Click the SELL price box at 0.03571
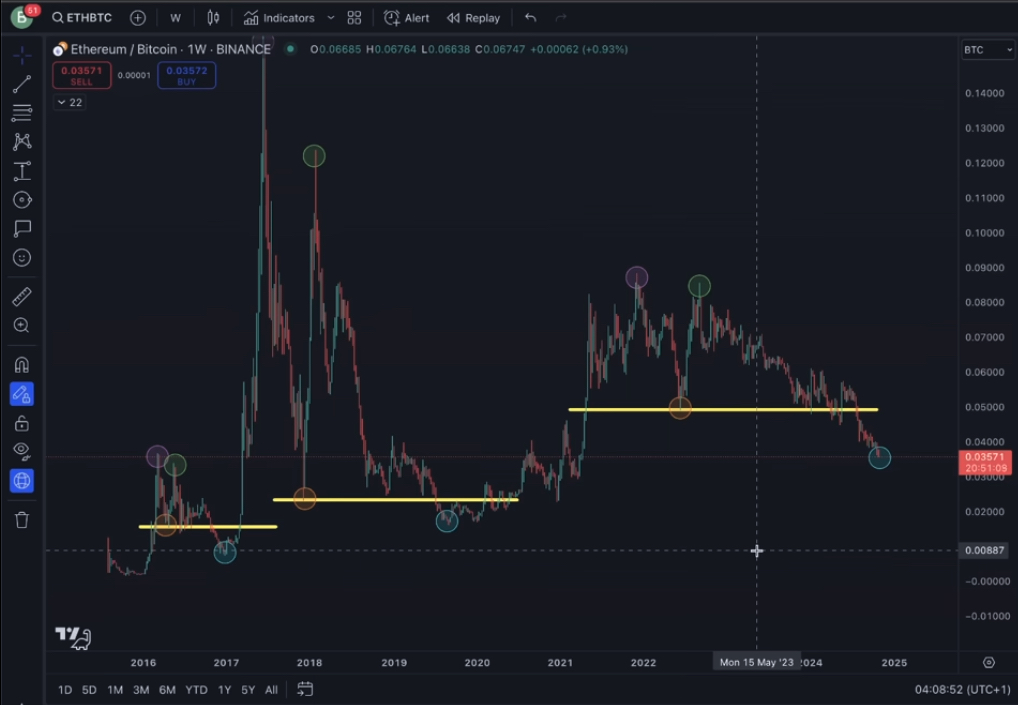 pyautogui.click(x=81, y=75)
